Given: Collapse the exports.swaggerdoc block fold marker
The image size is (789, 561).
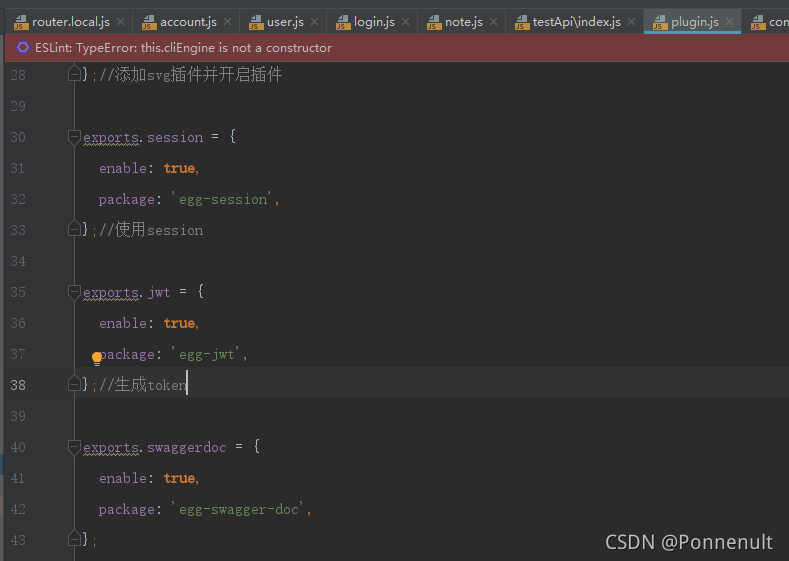Looking at the screenshot, I should pos(74,447).
